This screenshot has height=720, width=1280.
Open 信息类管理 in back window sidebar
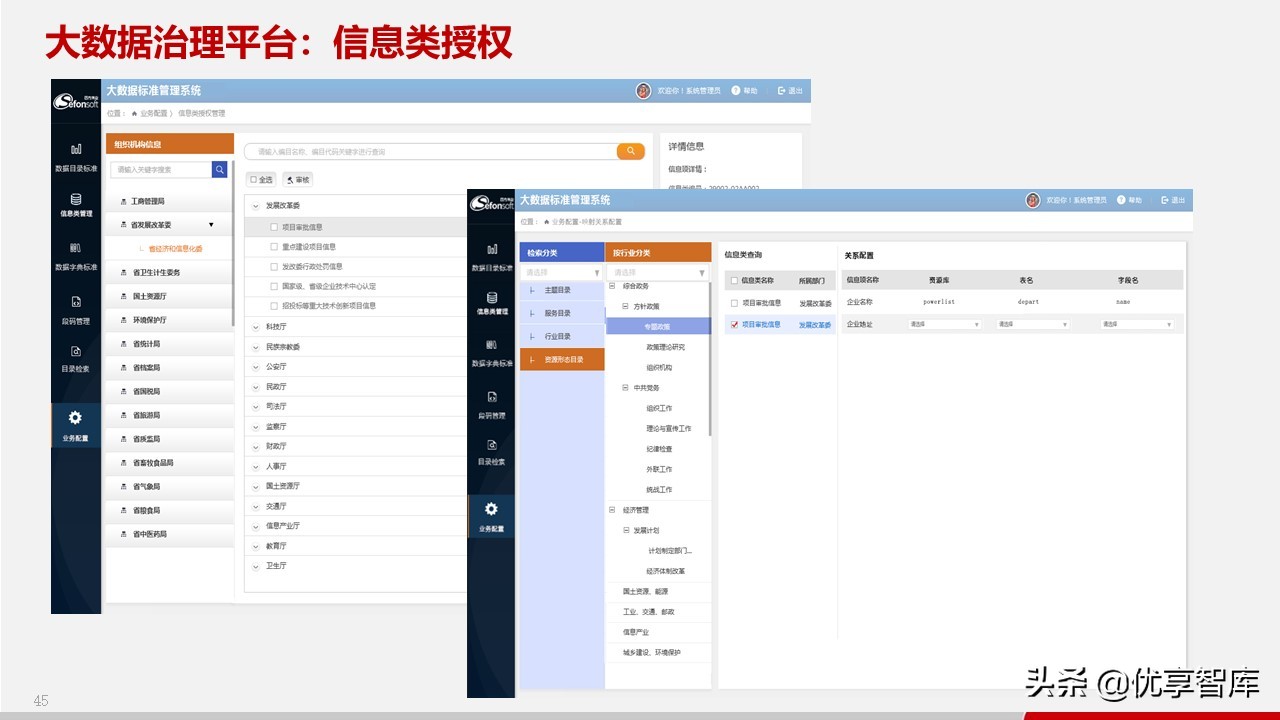pyautogui.click(x=76, y=206)
